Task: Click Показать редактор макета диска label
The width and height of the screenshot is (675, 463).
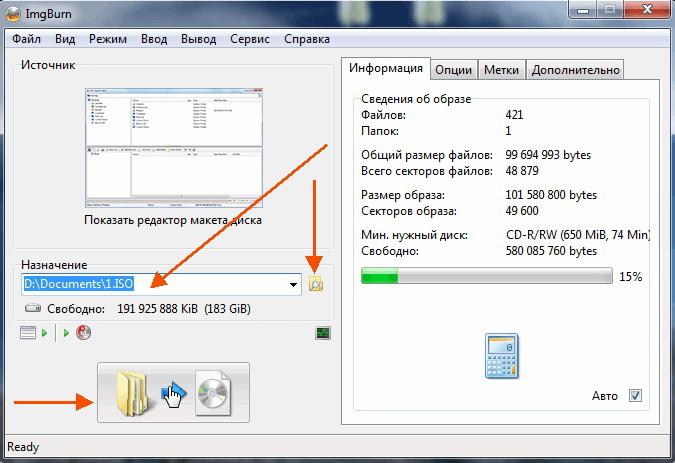Action: [173, 220]
